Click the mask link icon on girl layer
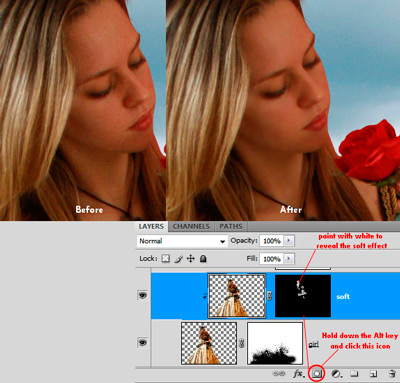 pyautogui.click(x=242, y=343)
